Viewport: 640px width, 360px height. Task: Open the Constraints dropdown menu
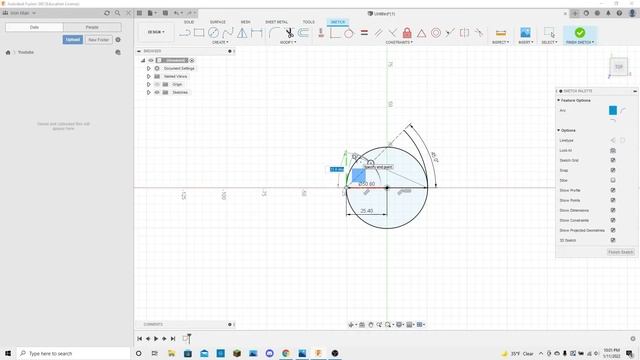click(399, 42)
